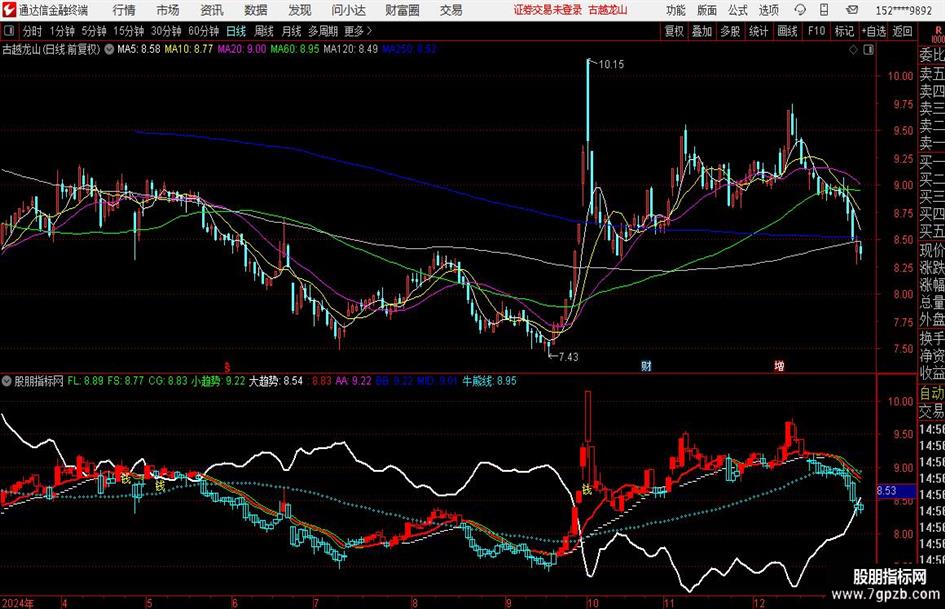Image resolution: width=945 pixels, height=609 pixels.
Task: Expand the dropdown arrow beside 古越龙山(日线 前复权)
Action: [x=109, y=49]
